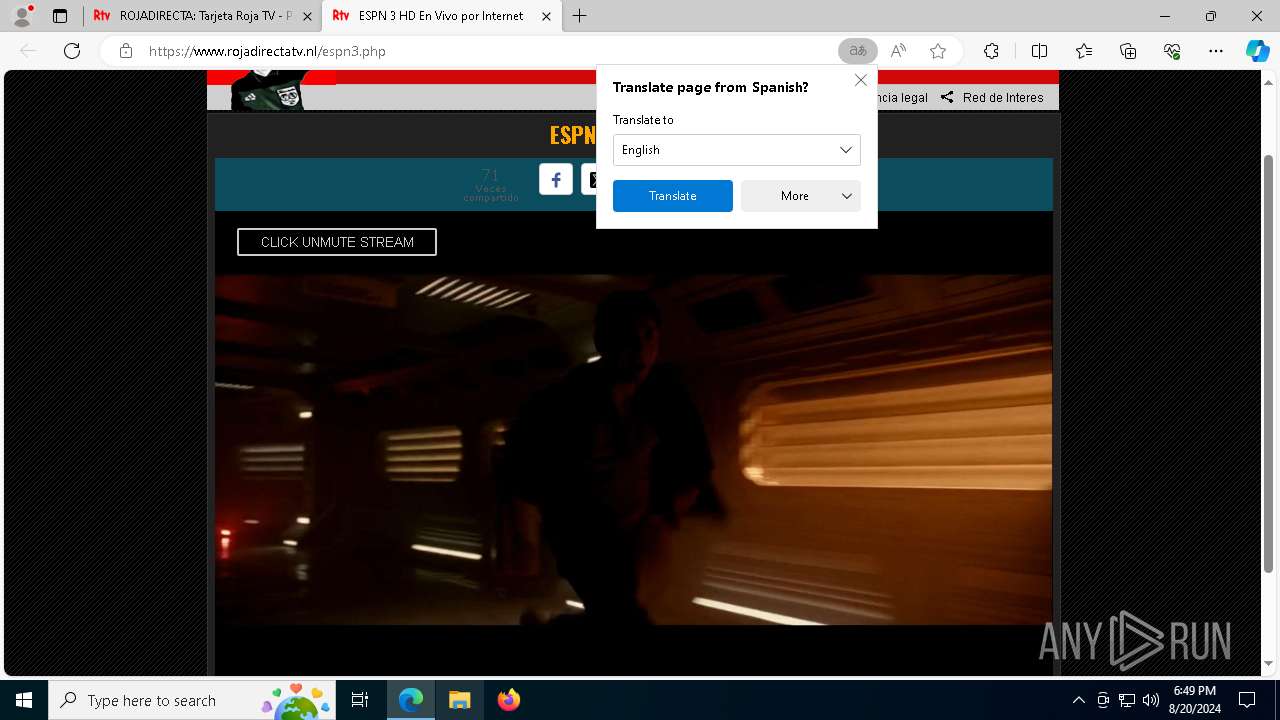
Task: Open the notification center icon
Action: tap(1247, 700)
